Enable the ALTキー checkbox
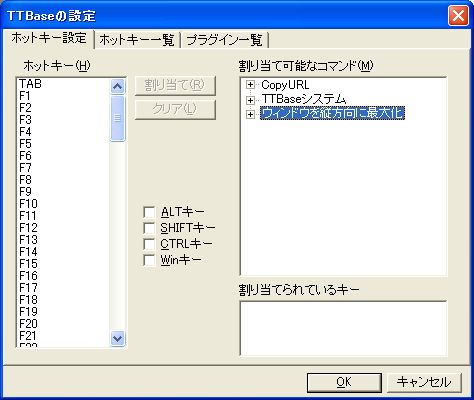The image size is (474, 400). [x=149, y=212]
